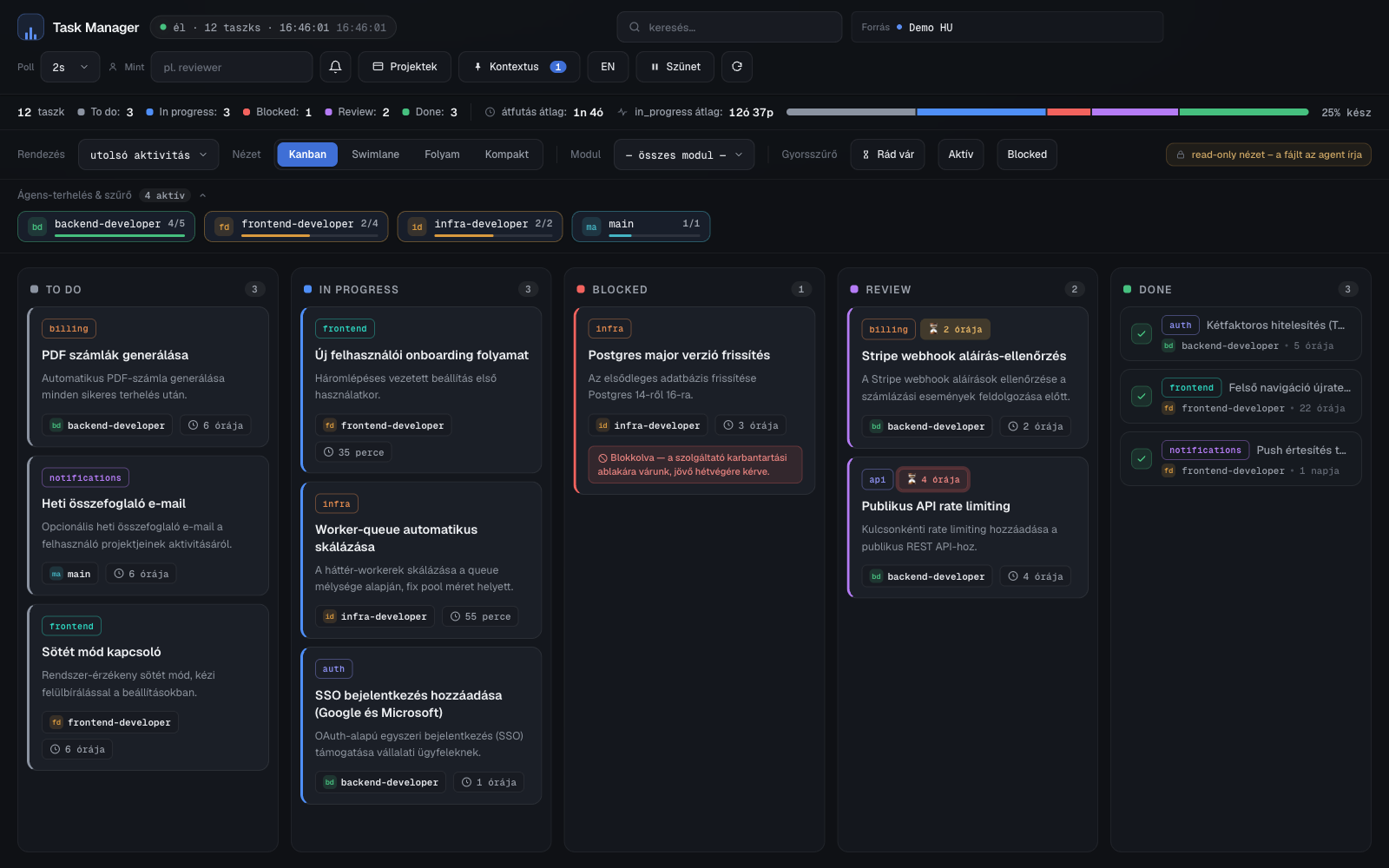Click the refresh icon button
This screenshot has width=1389, height=868.
pyautogui.click(x=737, y=67)
